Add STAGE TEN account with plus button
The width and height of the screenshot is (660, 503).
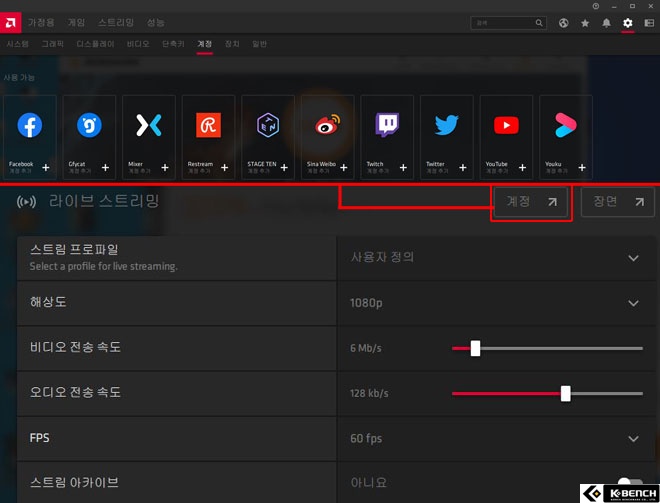pos(284,168)
